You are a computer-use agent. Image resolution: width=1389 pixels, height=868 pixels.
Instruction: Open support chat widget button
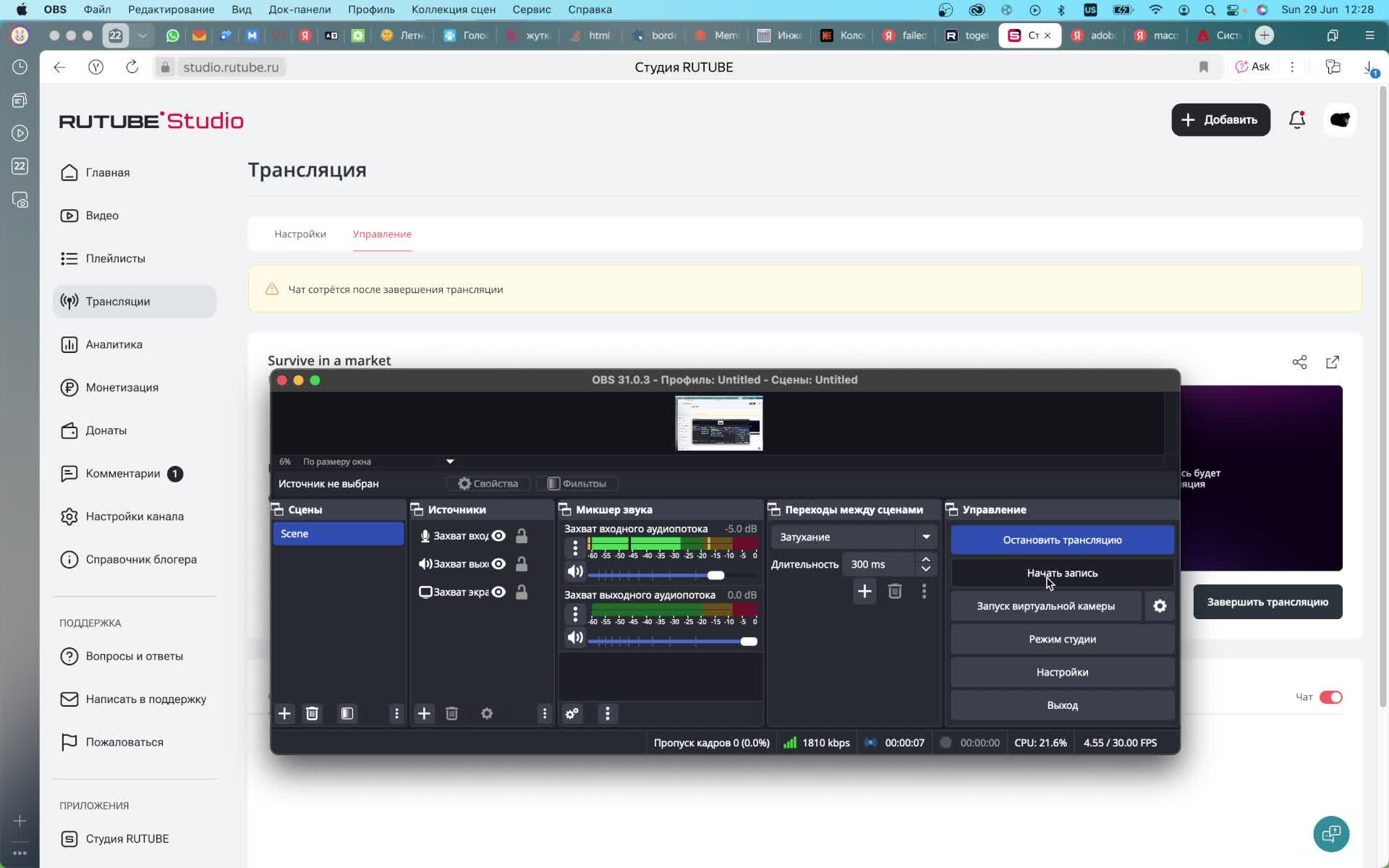pyautogui.click(x=1331, y=834)
